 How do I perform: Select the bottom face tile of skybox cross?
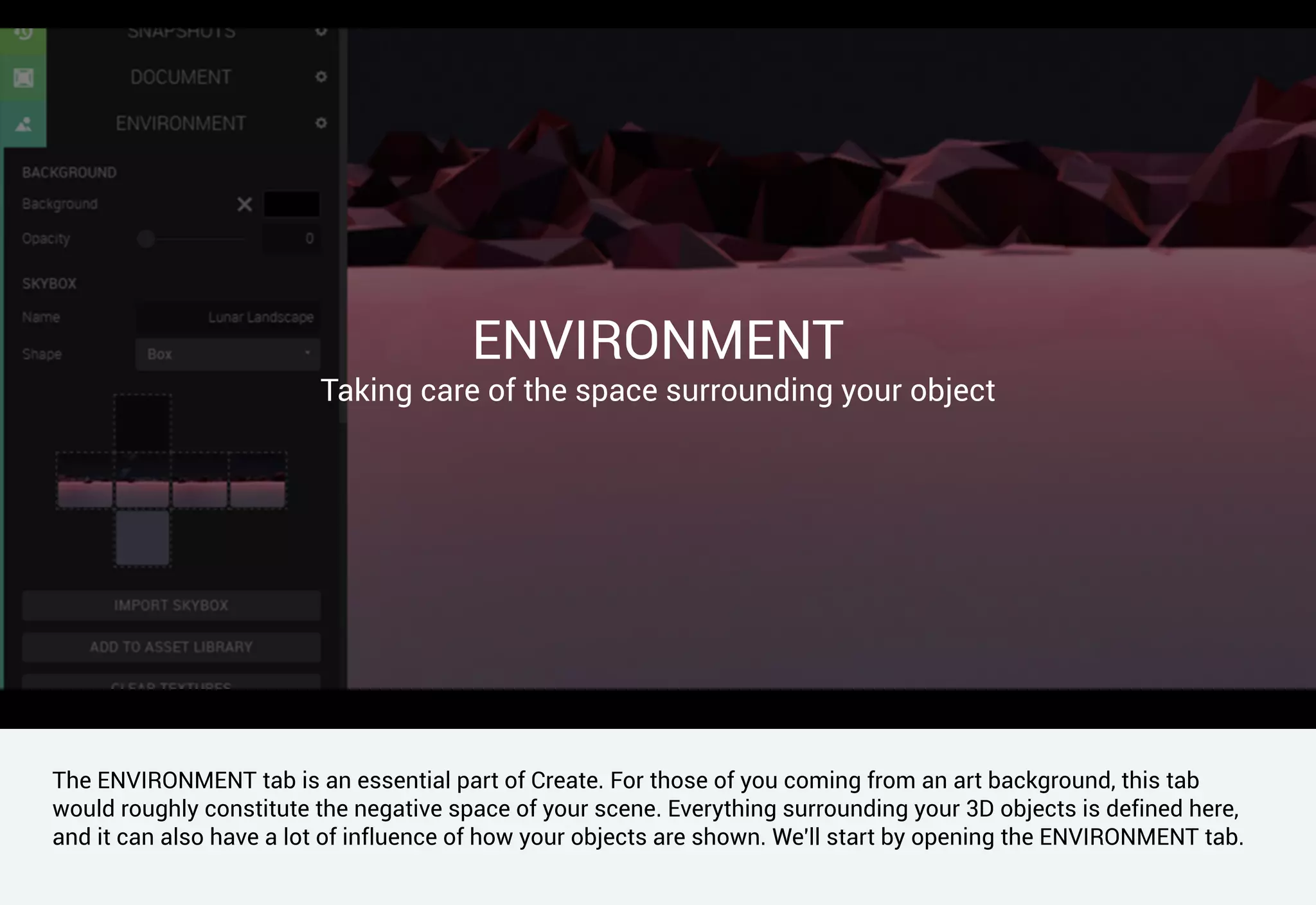[143, 538]
